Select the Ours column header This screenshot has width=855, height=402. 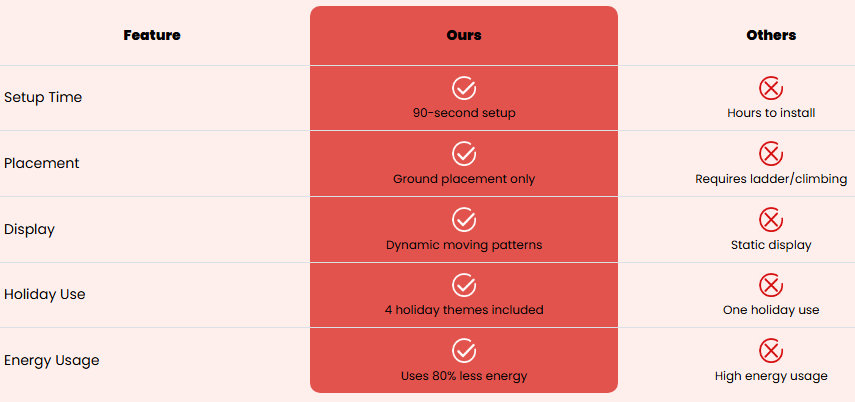(x=464, y=35)
